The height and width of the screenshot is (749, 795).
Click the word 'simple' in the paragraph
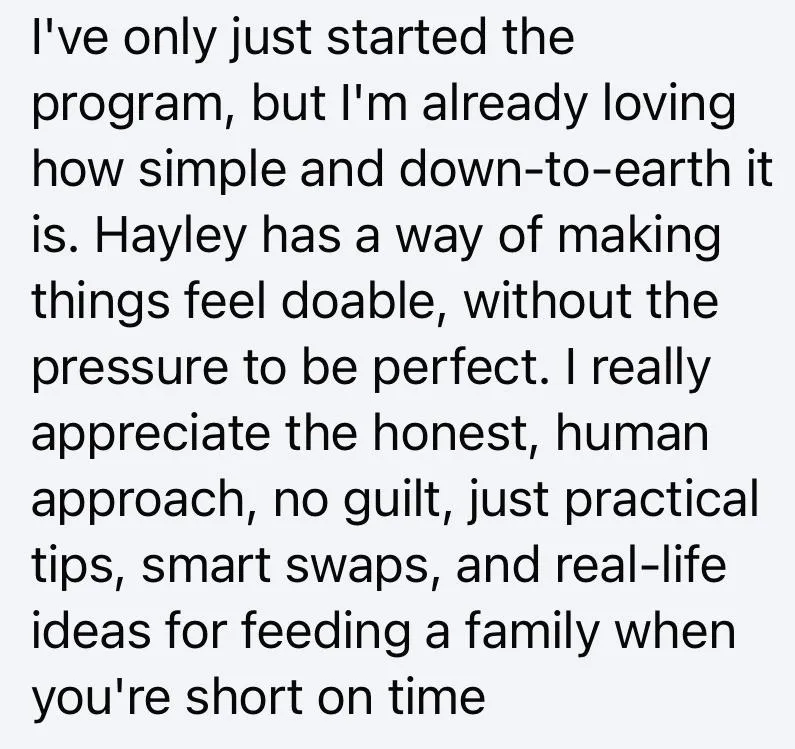[211, 170]
